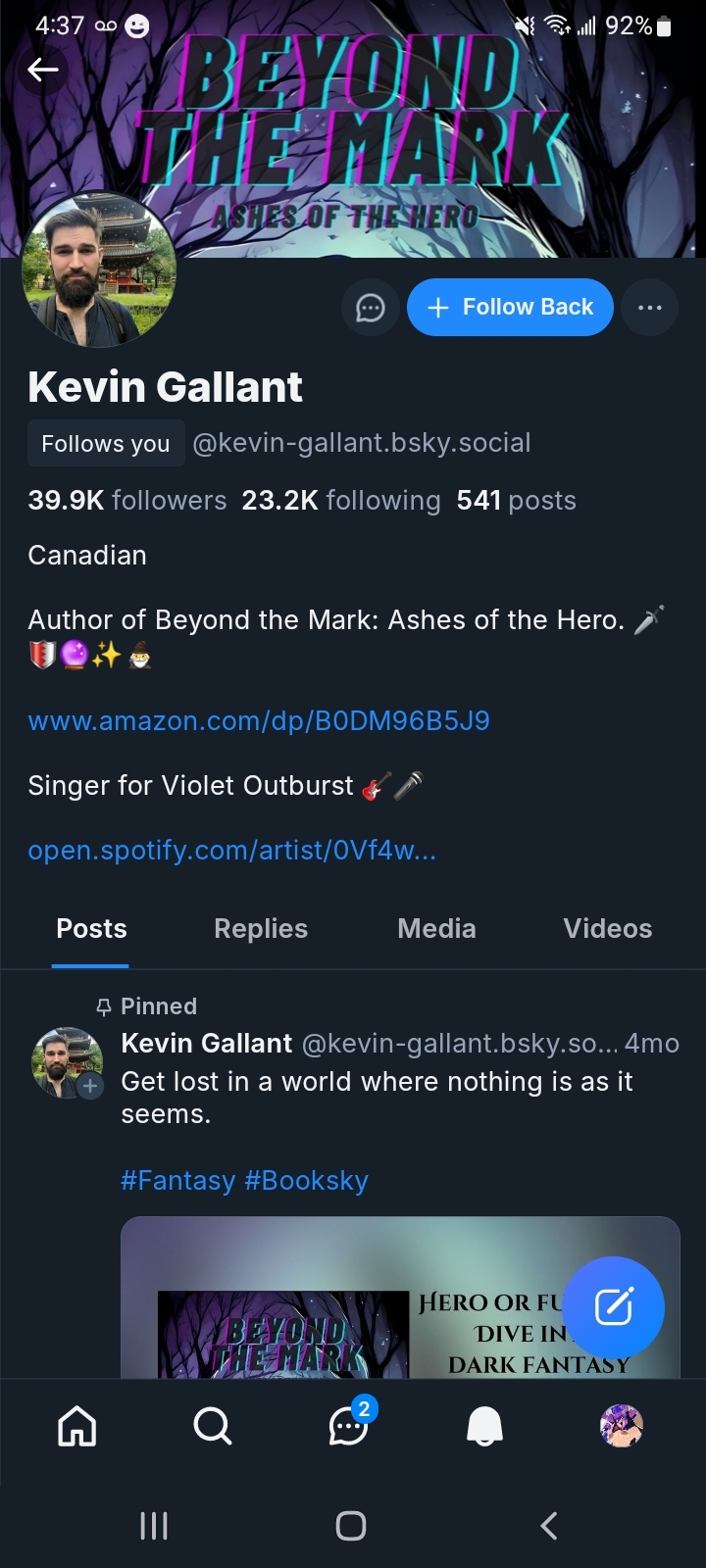Image resolution: width=706 pixels, height=1568 pixels.
Task: Open the Search page
Action: tap(213, 1426)
